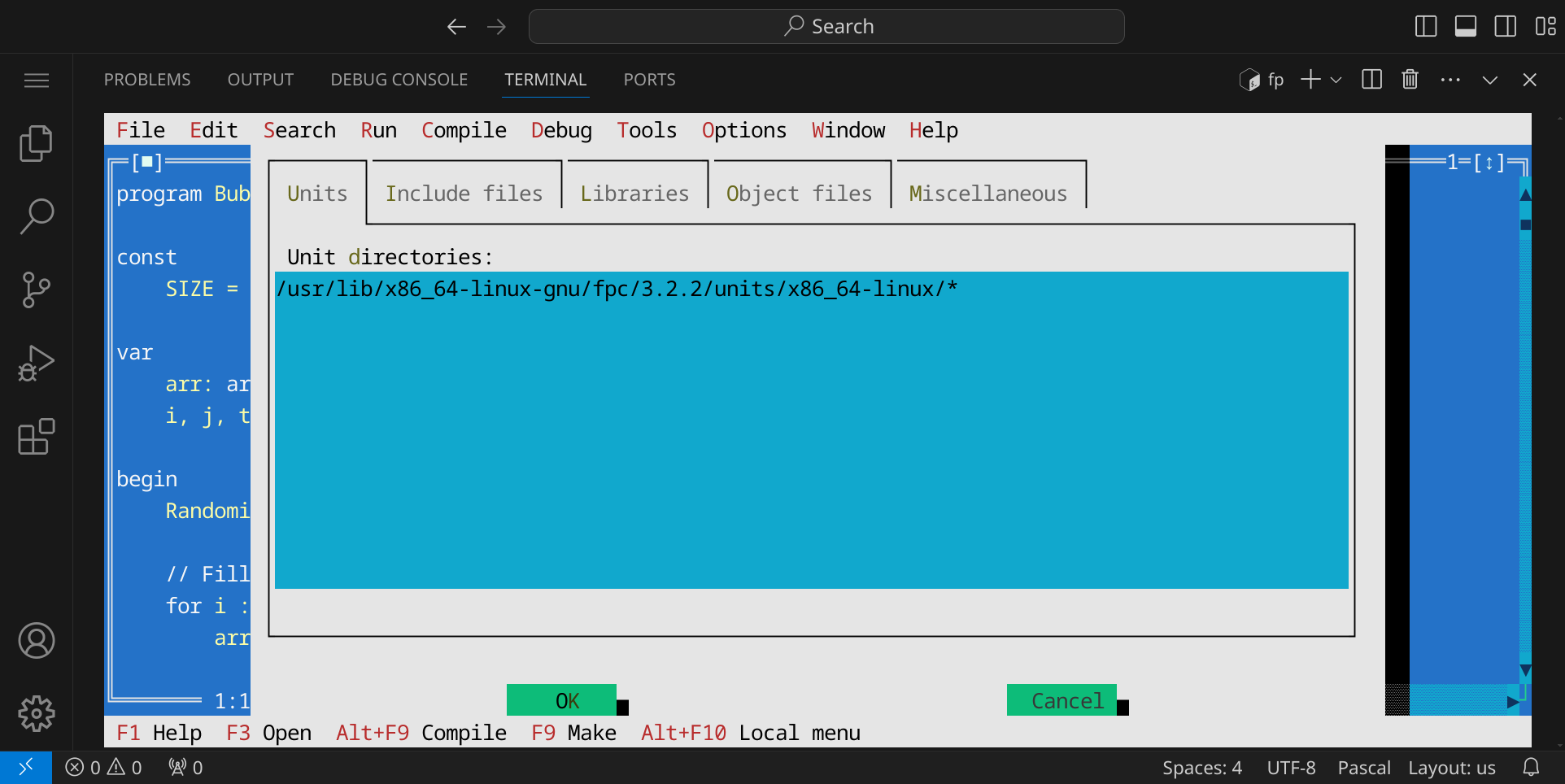Screen dimensions: 1565x784
Task: Collapse panel using the chevron down
Action: (1489, 80)
